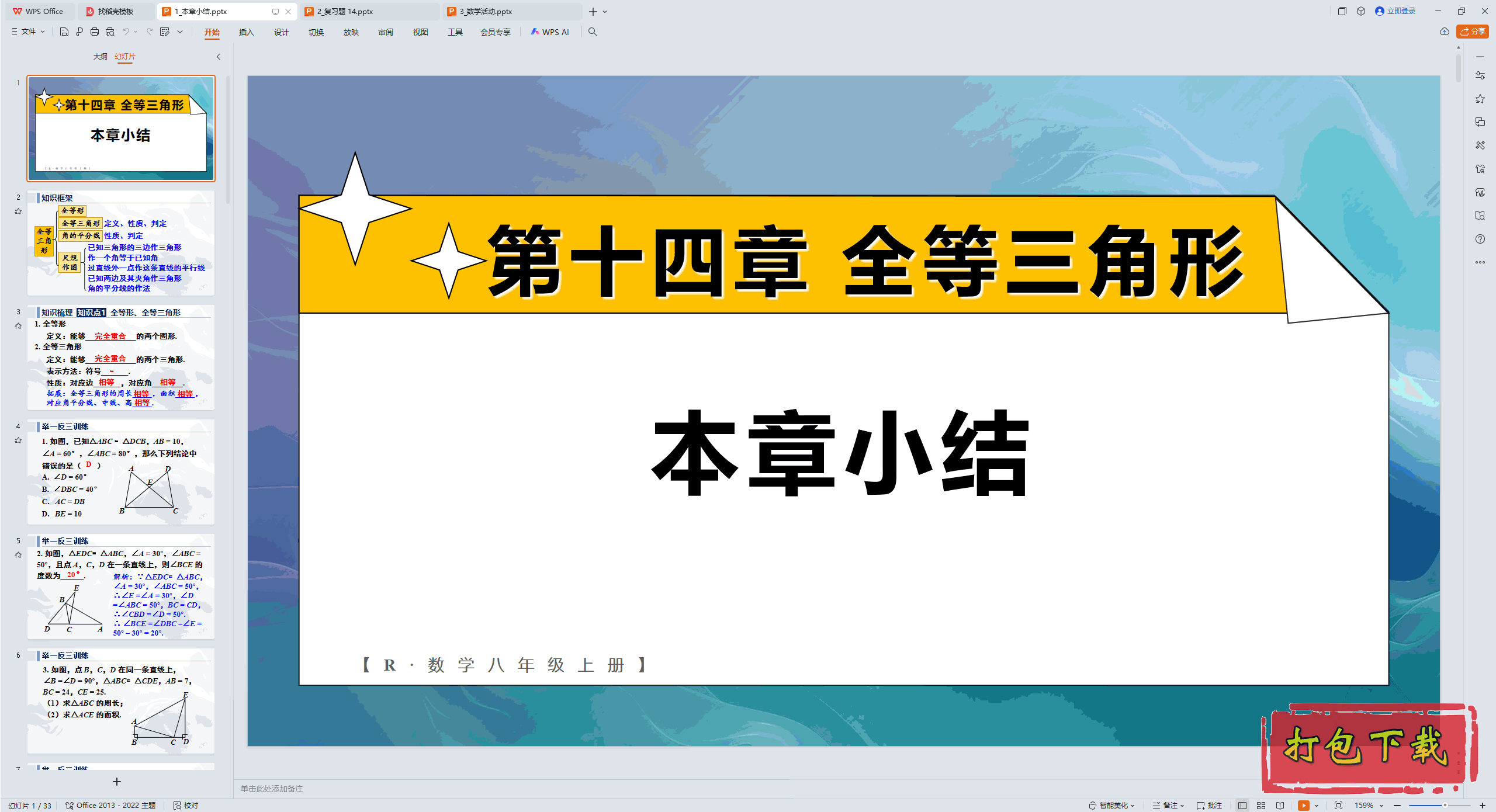Open the zoom percentage dropdown

[1382, 805]
